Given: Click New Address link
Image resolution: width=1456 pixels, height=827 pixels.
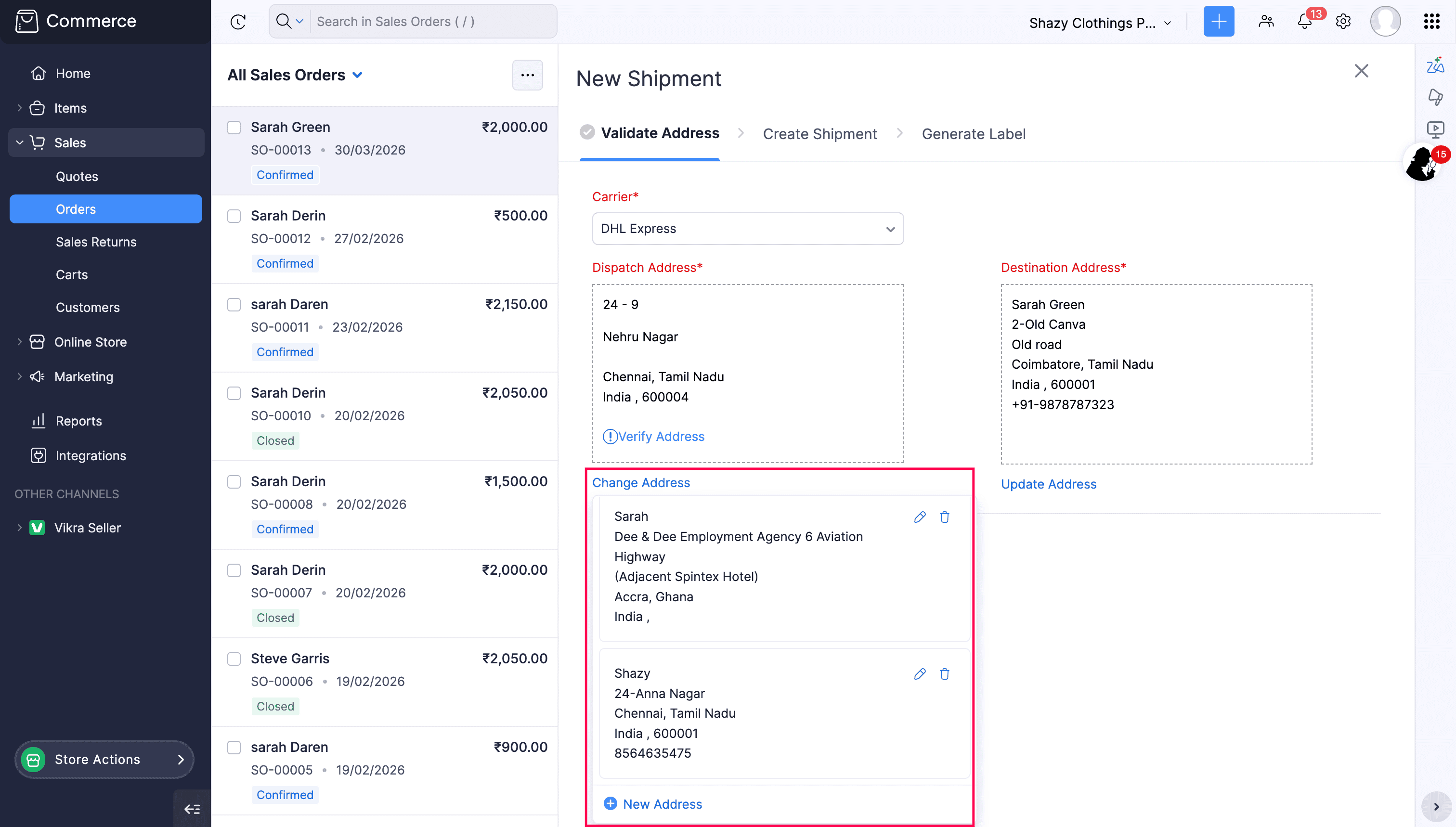Looking at the screenshot, I should pos(663,804).
